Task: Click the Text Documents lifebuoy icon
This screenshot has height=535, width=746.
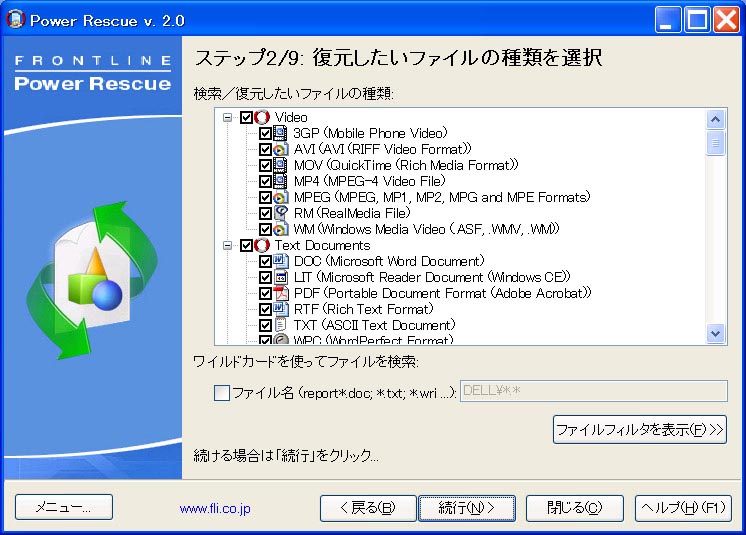Action: [x=262, y=245]
